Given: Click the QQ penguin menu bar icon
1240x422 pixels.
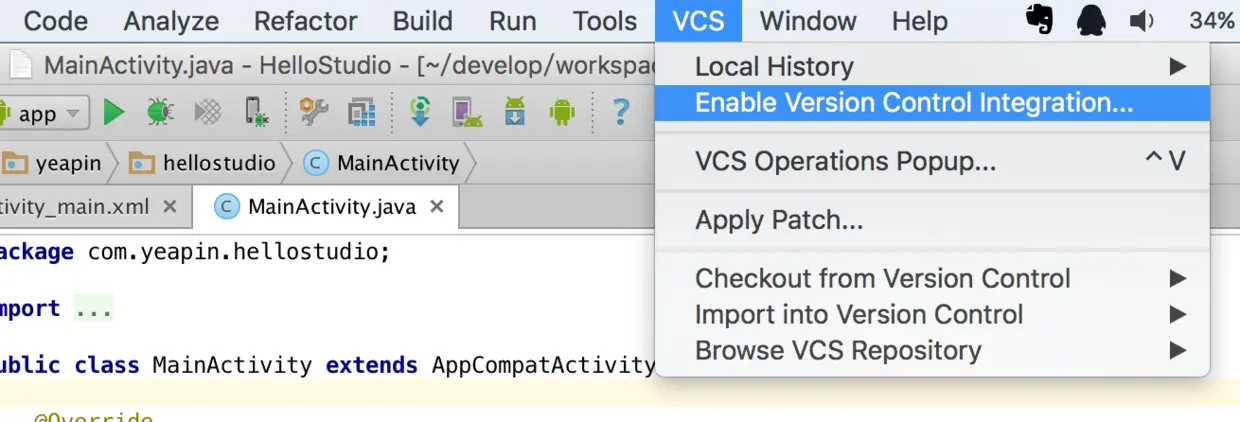Looking at the screenshot, I should click(x=1092, y=20).
